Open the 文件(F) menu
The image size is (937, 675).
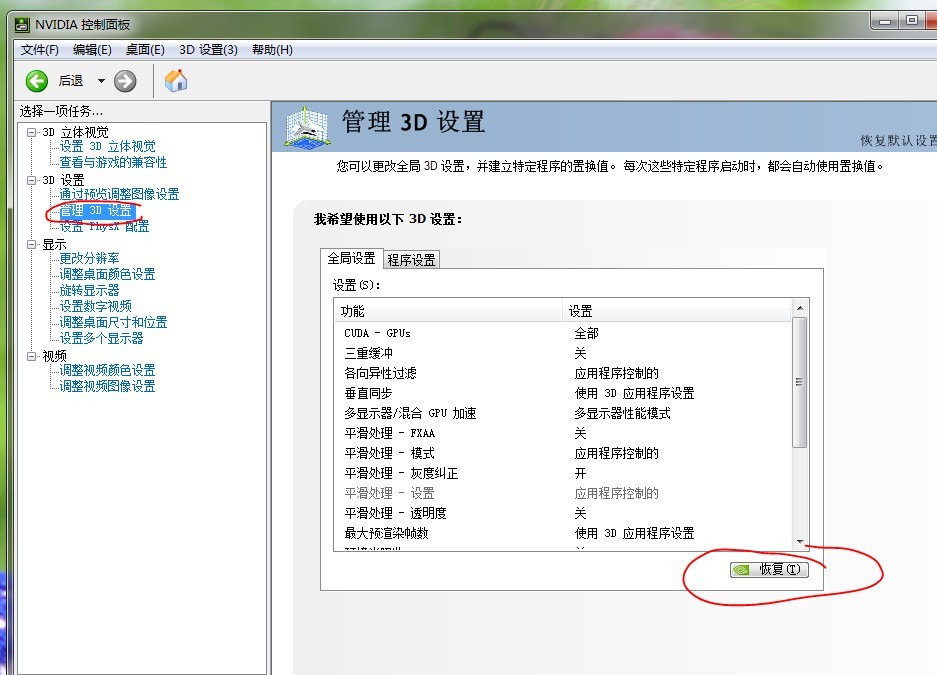[40, 50]
